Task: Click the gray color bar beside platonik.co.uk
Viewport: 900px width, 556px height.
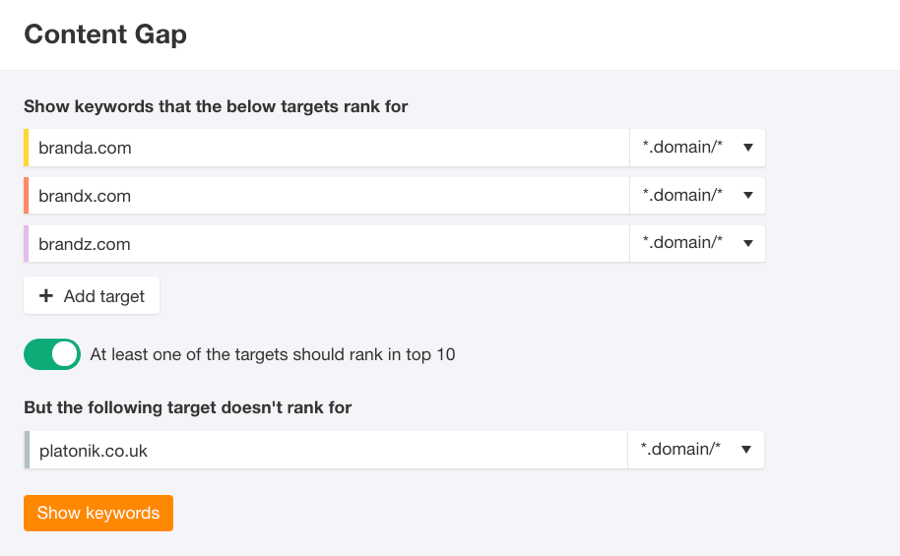Action: (27, 450)
